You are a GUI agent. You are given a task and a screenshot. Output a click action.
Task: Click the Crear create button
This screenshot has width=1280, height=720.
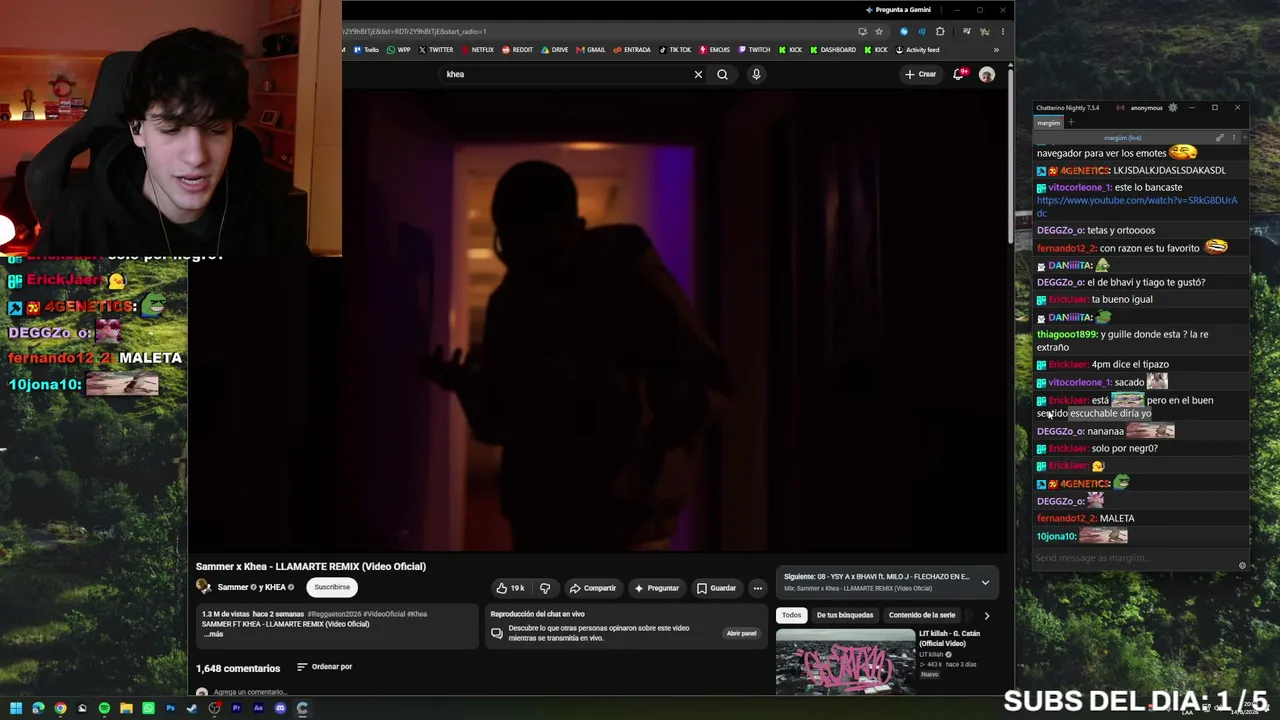[x=920, y=74]
